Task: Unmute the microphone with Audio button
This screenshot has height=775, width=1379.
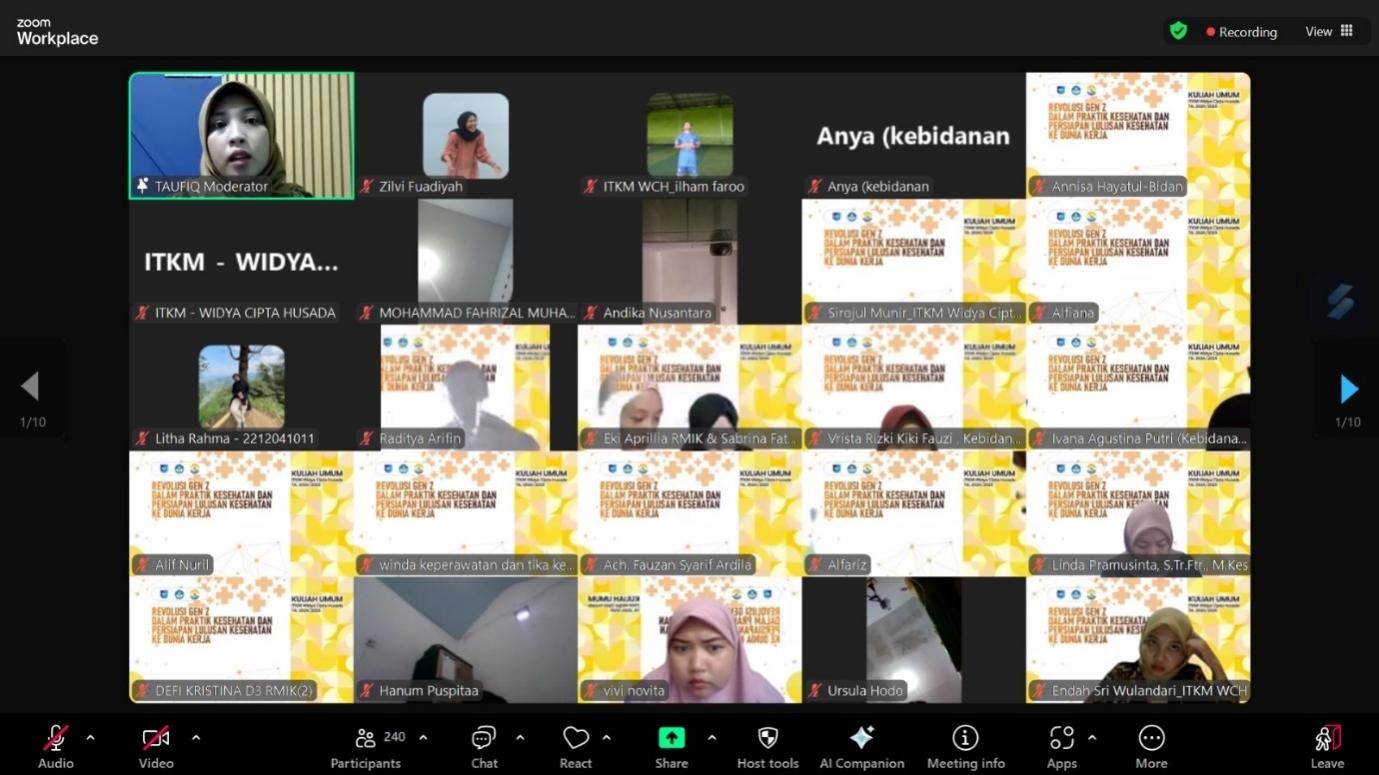Action: [56, 746]
